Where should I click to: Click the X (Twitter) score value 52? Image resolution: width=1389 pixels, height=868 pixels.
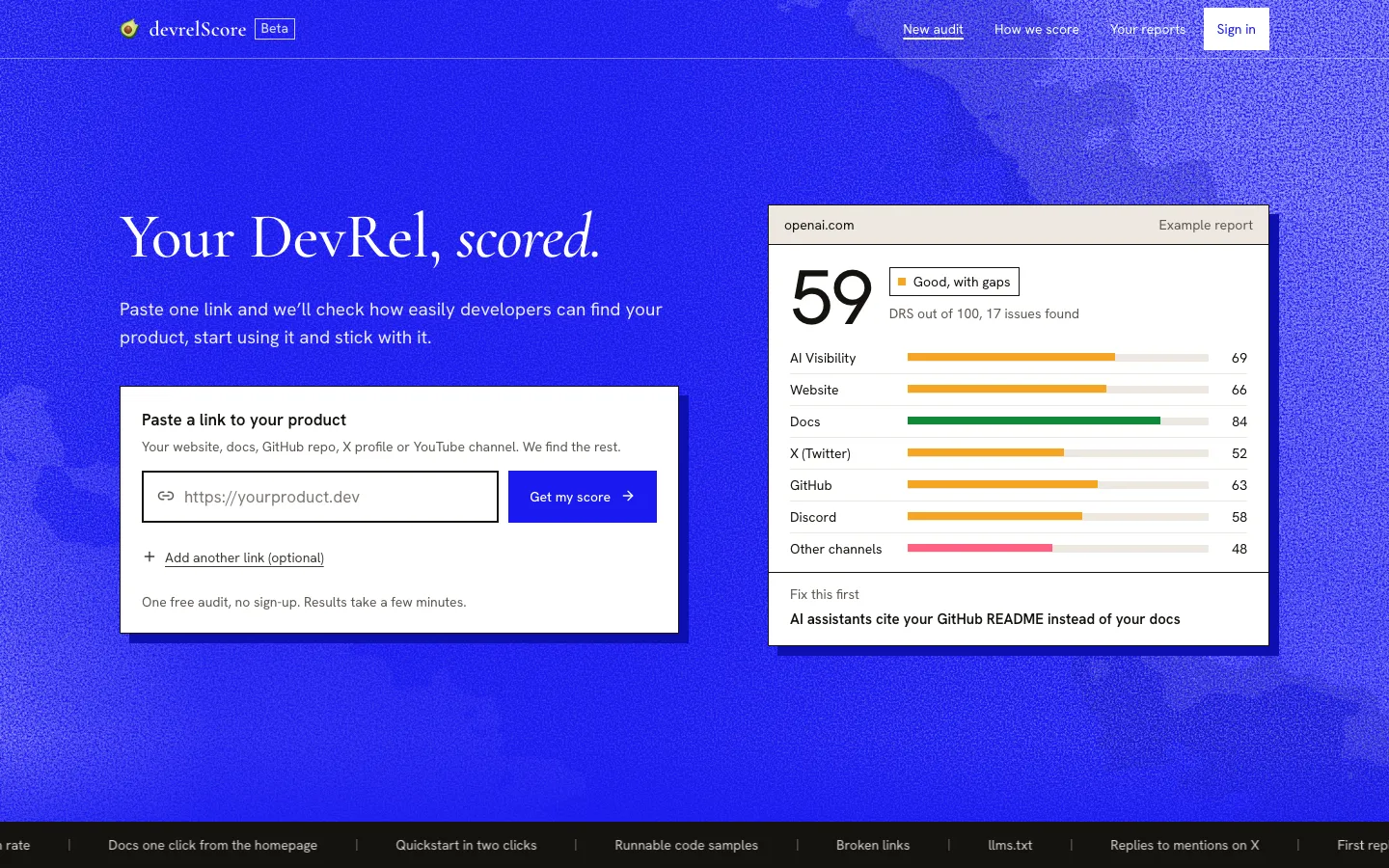(1239, 453)
